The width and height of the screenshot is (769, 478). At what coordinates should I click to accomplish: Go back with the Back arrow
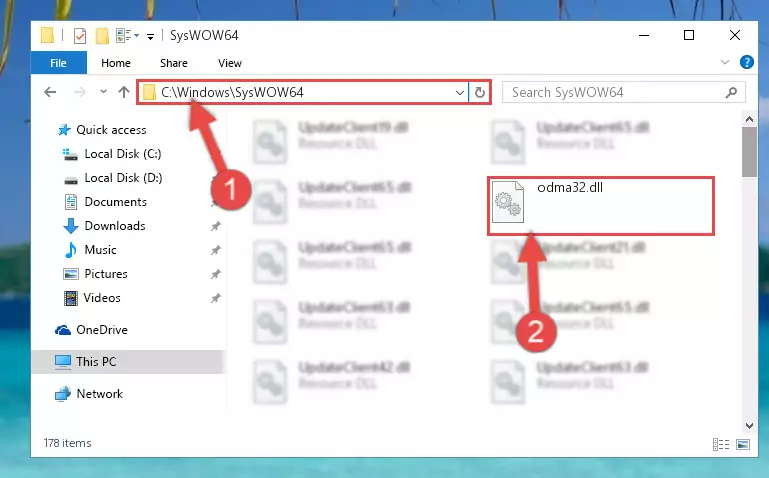pos(50,92)
